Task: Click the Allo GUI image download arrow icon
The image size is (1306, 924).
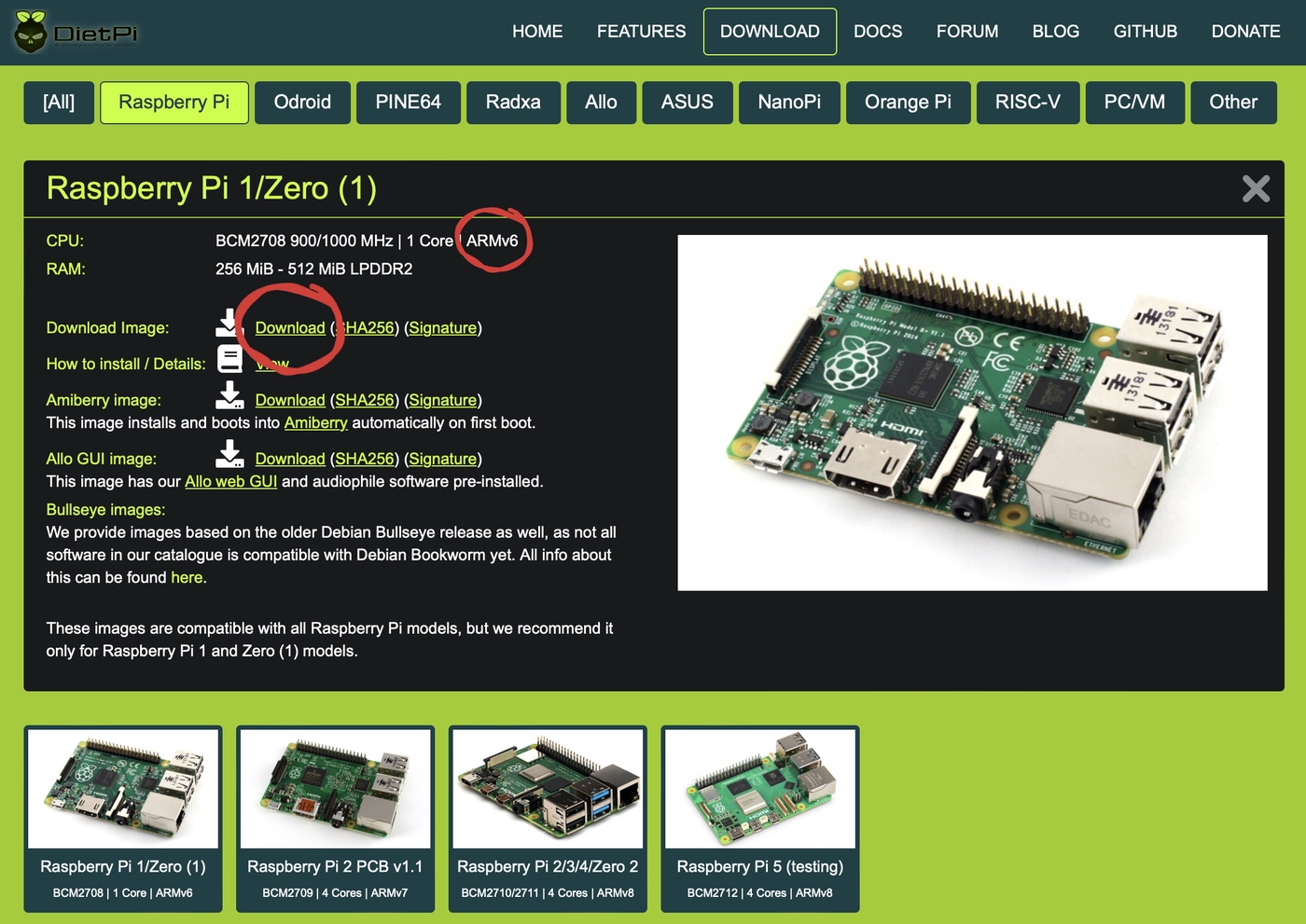Action: (x=229, y=454)
